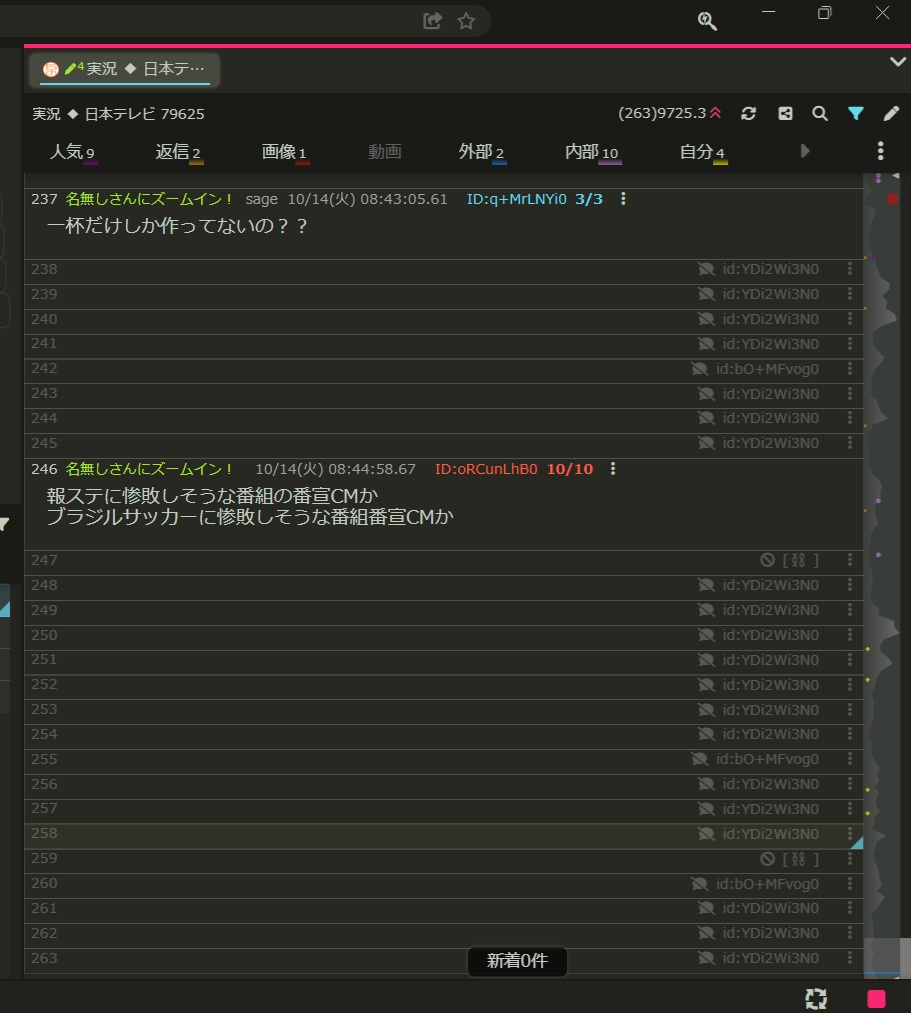Viewport: 911px width, 1013px height.
Task: Click ID:oRCunLhB0 on post 246
Action: pyautogui.click(x=486, y=469)
